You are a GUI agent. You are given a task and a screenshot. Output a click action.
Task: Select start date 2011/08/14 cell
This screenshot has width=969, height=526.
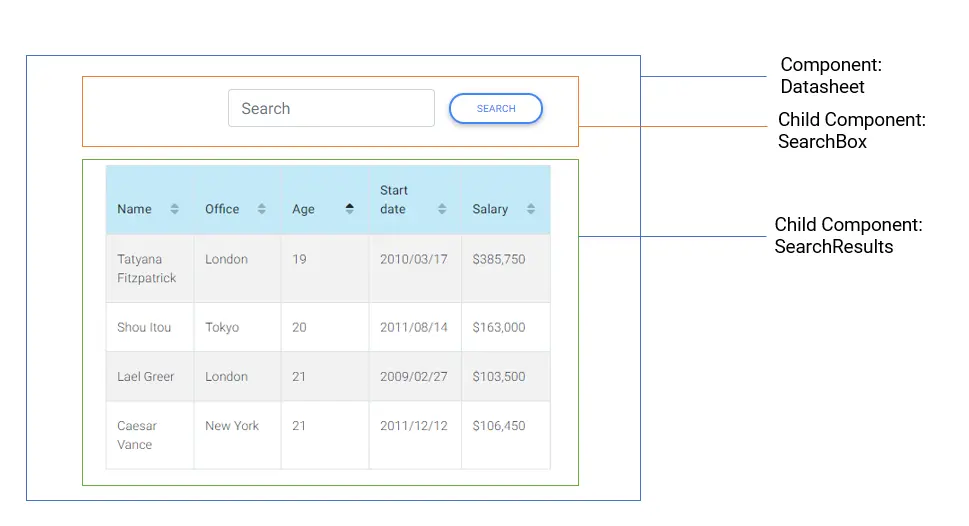415,327
